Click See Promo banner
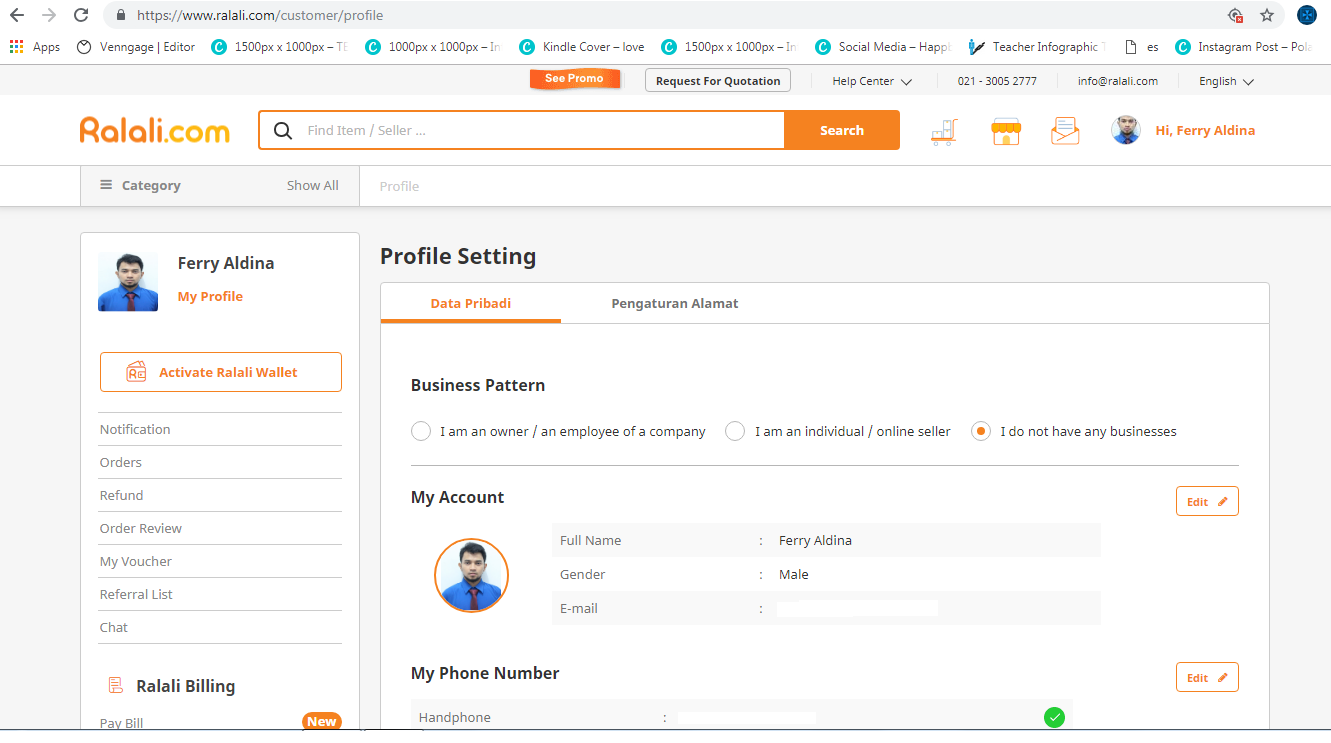This screenshot has width=1331, height=743. [x=574, y=78]
